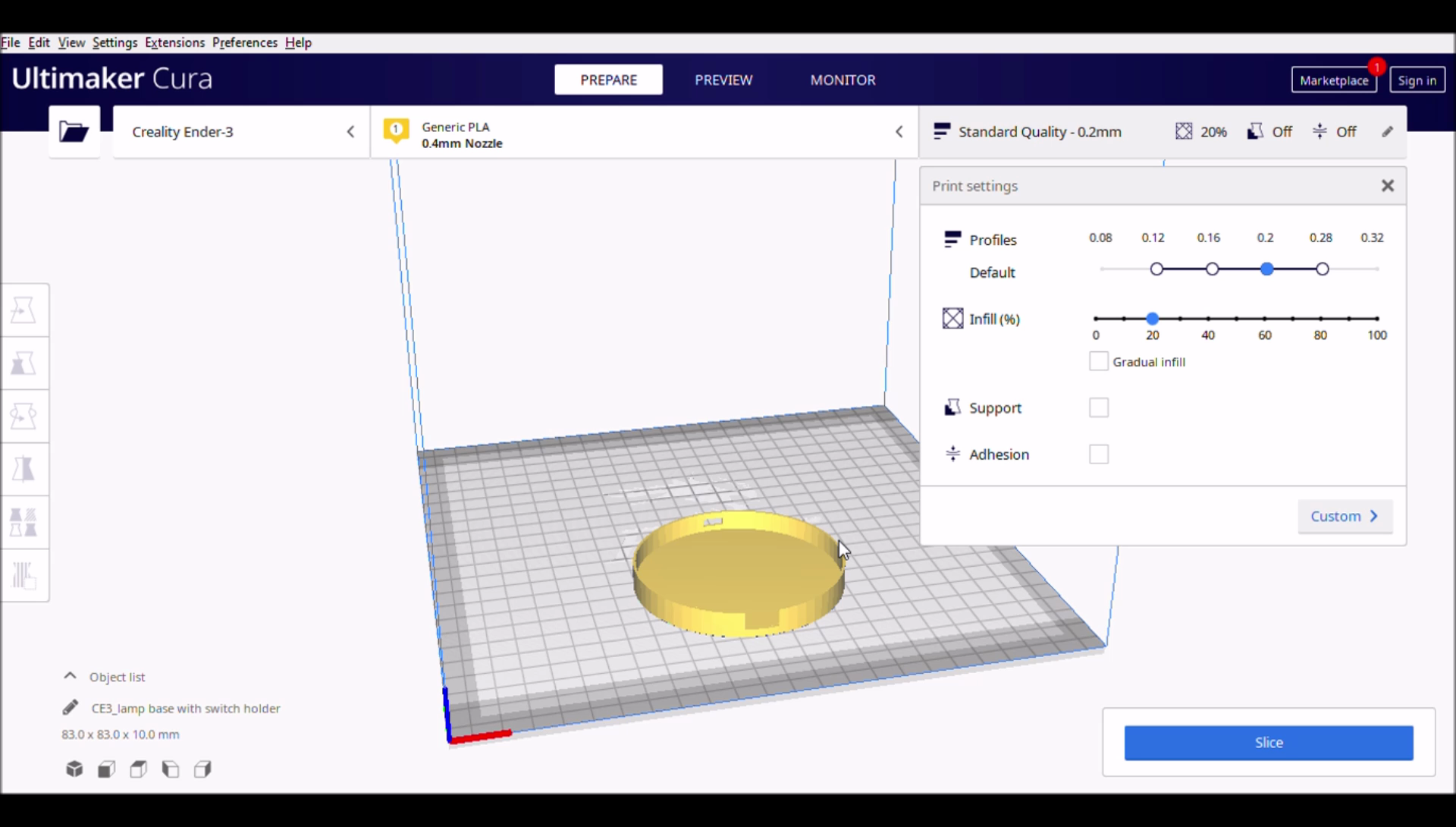
Task: Select the Scale tool in left toolbar
Action: (x=24, y=363)
